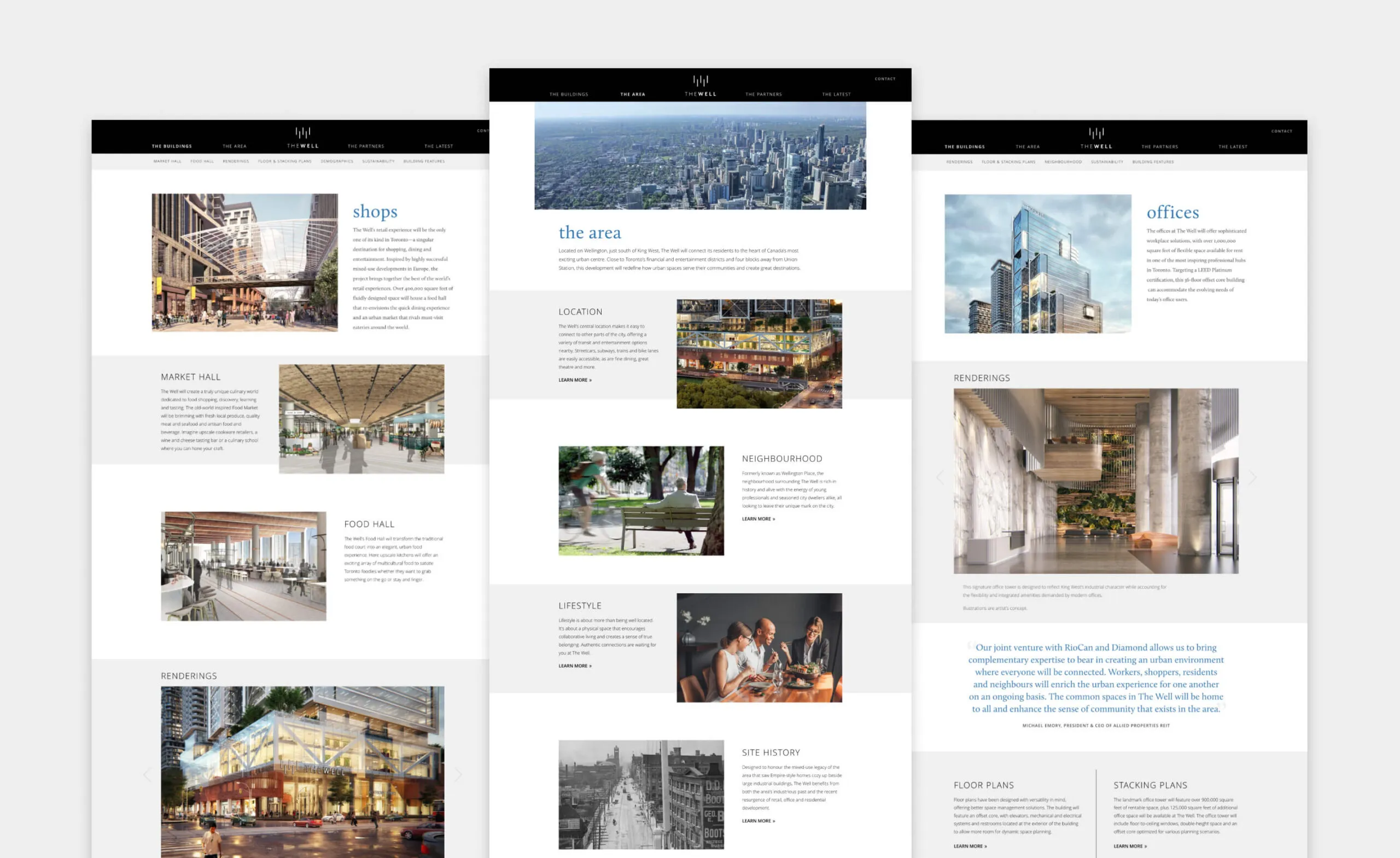The width and height of the screenshot is (1400, 858).
Task: Open the Lifestyle dining photo
Action: pyautogui.click(x=759, y=648)
